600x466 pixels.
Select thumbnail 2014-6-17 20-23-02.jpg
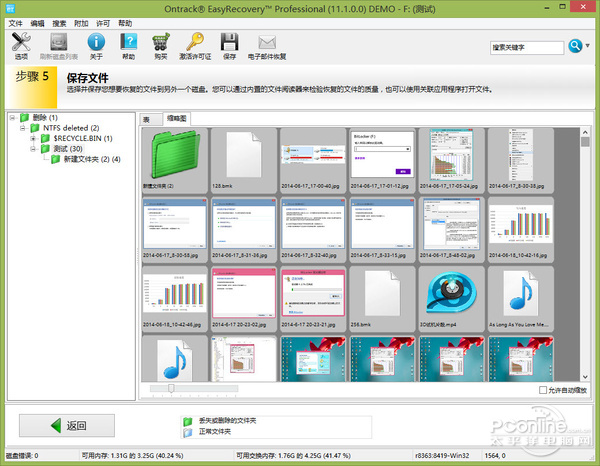pos(244,298)
